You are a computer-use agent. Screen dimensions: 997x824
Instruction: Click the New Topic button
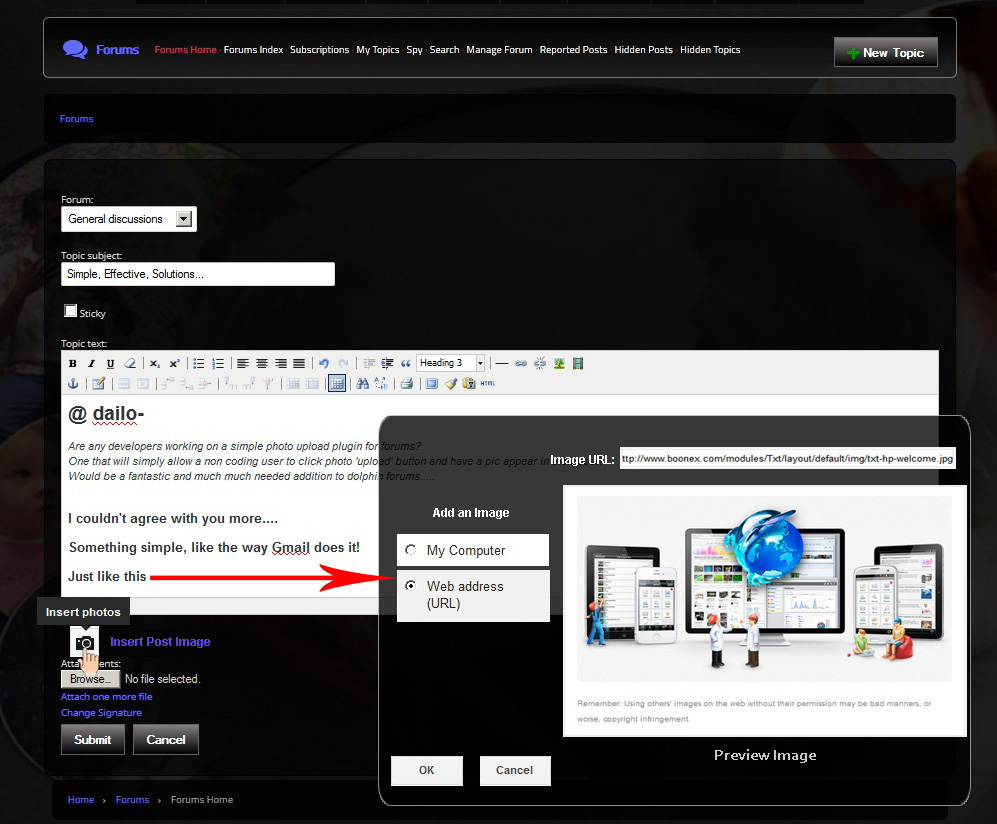[x=885, y=53]
